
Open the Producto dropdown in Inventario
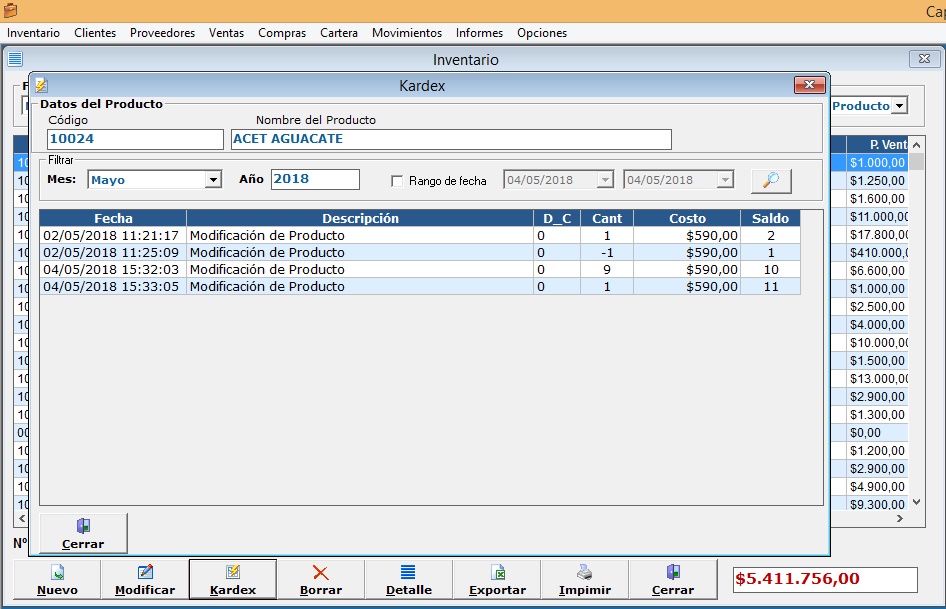coord(899,106)
